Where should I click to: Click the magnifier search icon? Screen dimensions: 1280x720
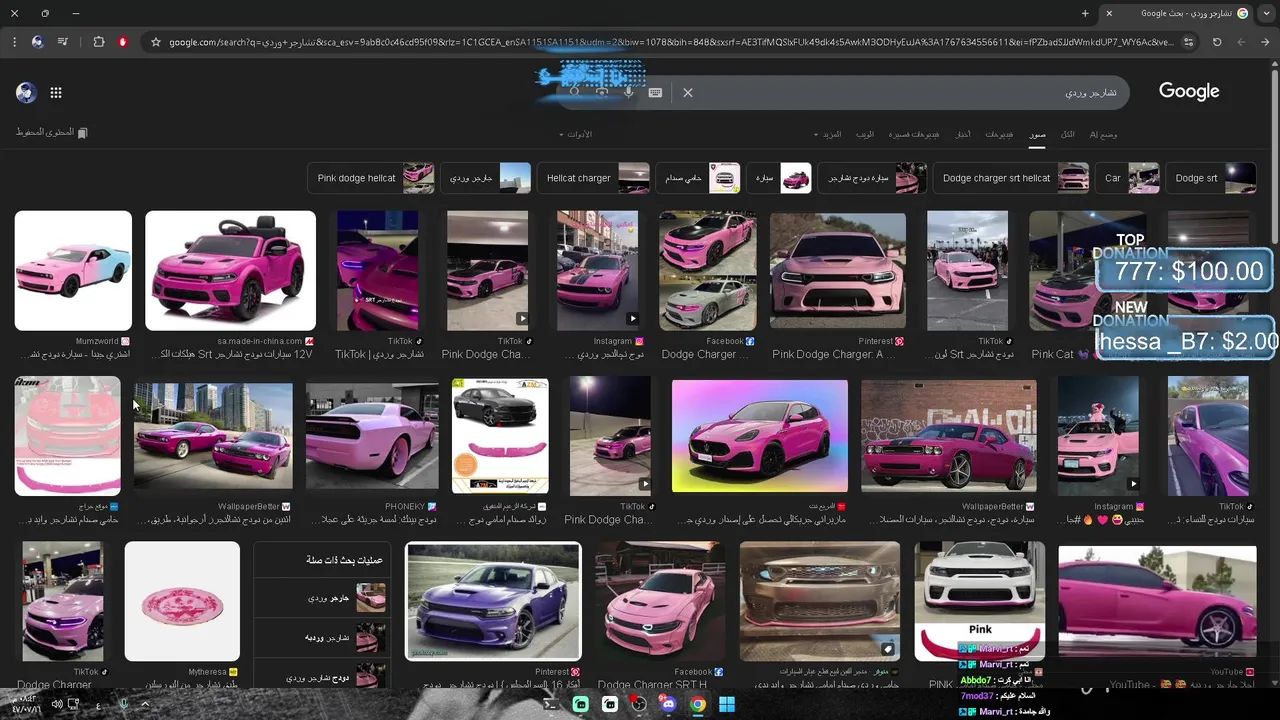574,92
